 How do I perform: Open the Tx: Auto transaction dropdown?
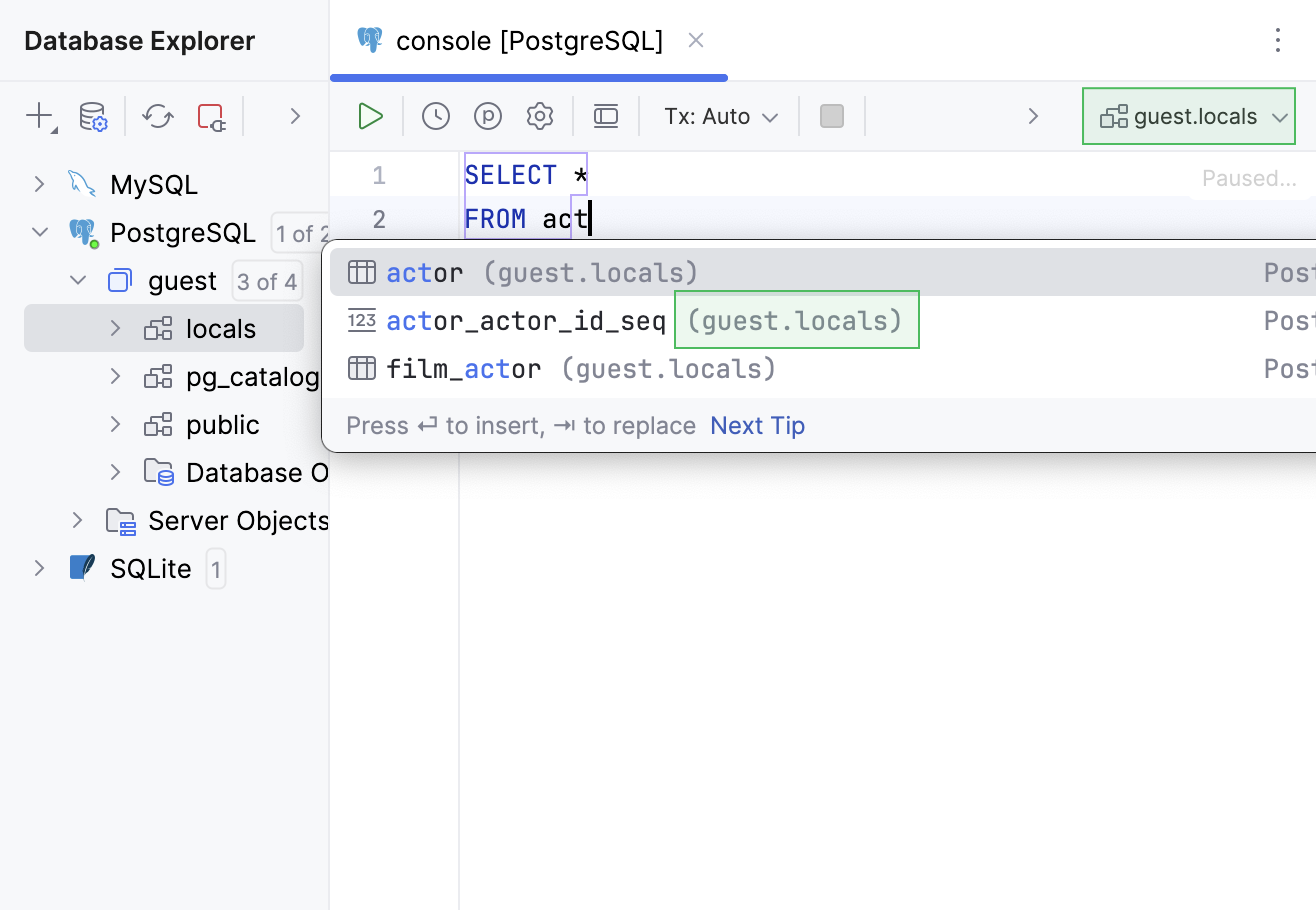(x=721, y=117)
